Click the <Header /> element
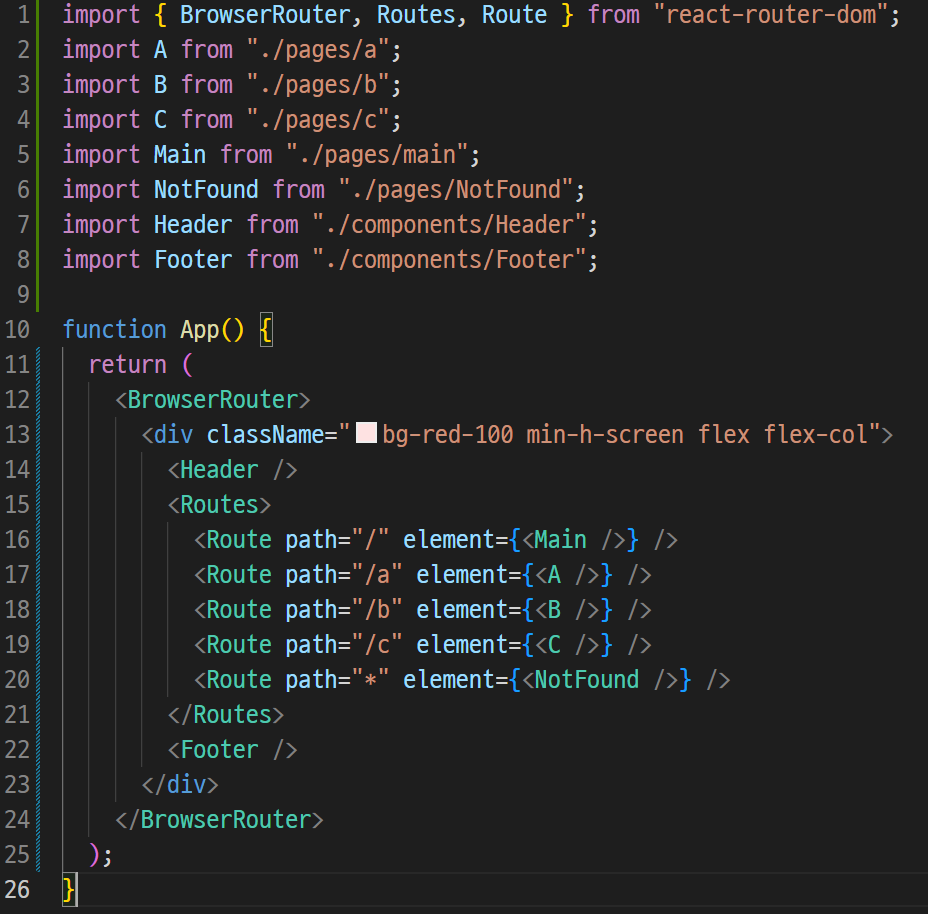Viewport: 928px width, 914px height. 233,469
